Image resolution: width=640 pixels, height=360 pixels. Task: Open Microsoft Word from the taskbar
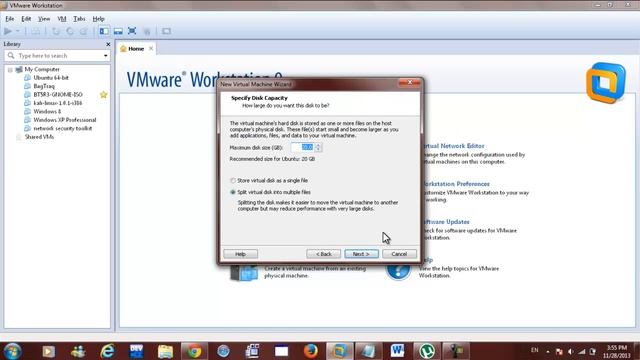click(397, 351)
